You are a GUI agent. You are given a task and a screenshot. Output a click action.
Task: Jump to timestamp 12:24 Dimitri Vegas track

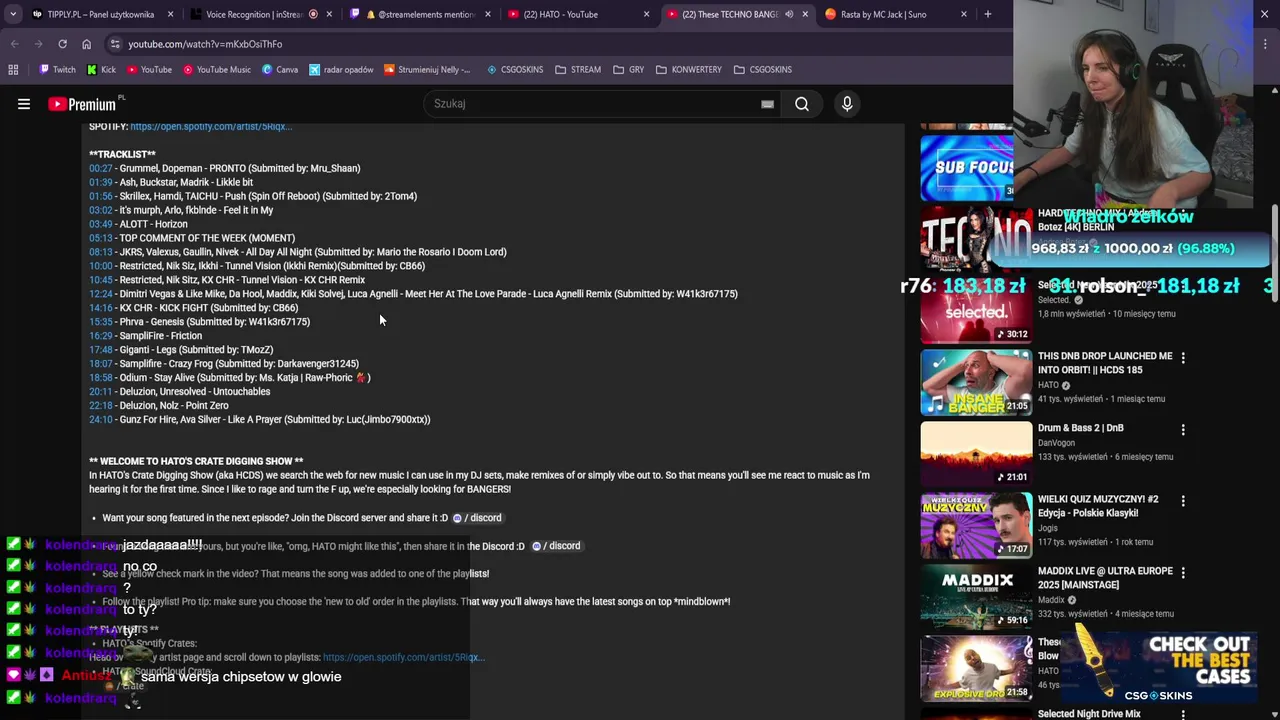coord(100,294)
